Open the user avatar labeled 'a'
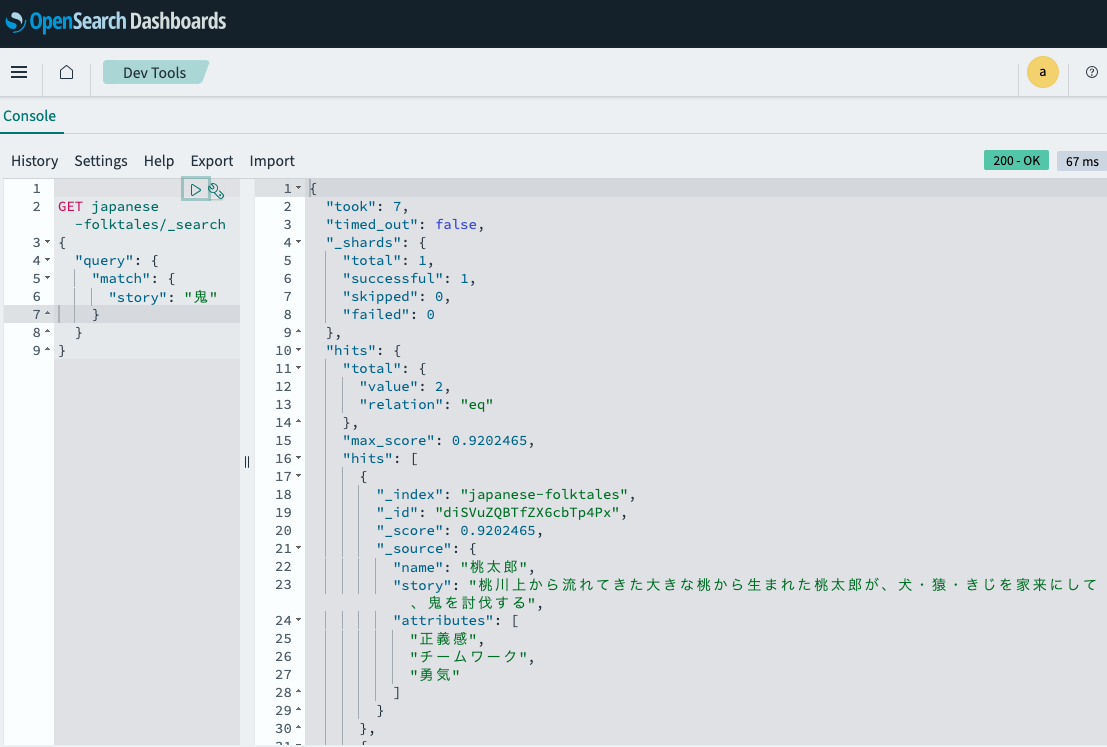This screenshot has height=747, width=1107. pos(1043,72)
